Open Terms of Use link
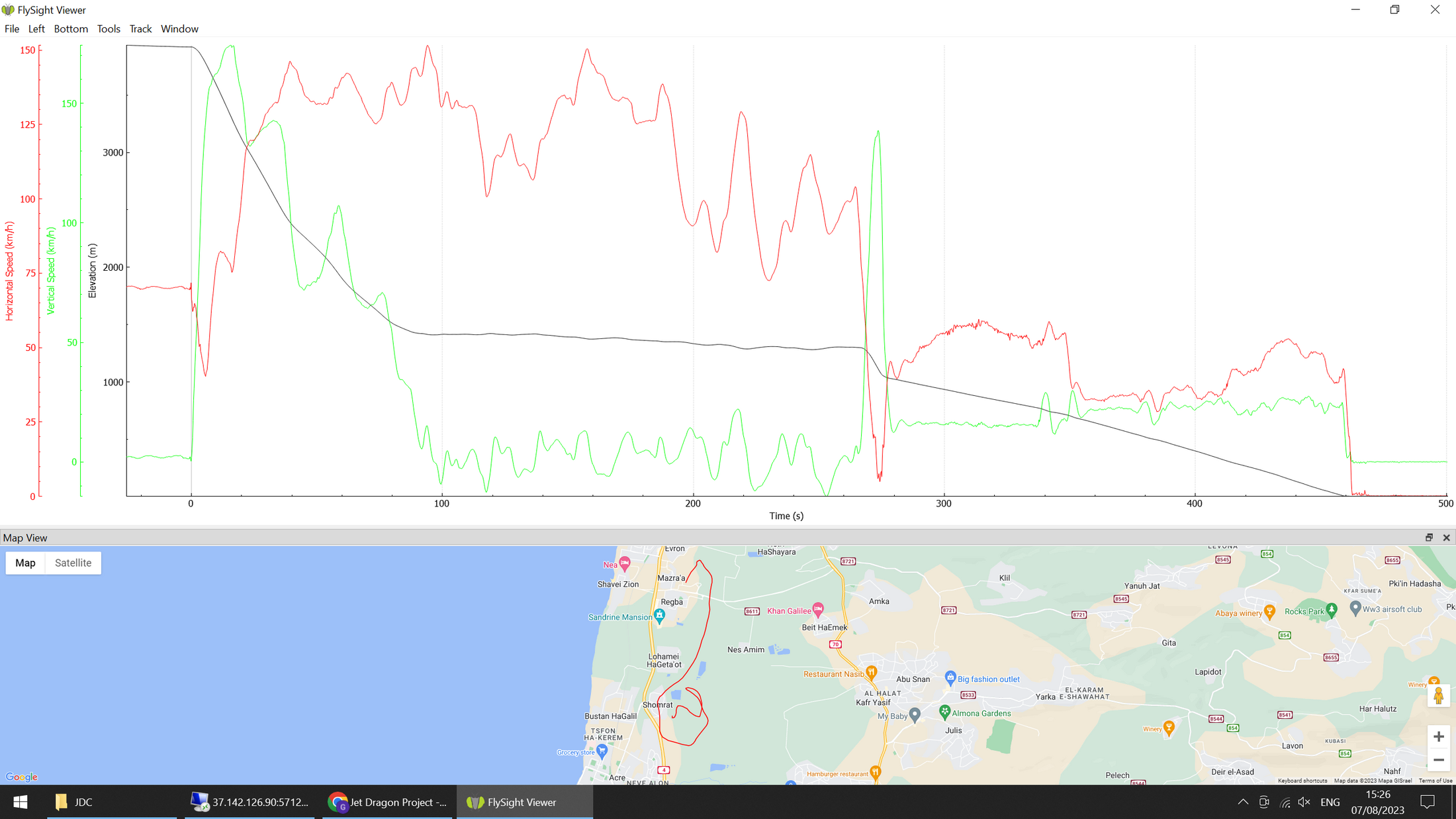Screen dimensions: 1456x819 pos(1435,781)
